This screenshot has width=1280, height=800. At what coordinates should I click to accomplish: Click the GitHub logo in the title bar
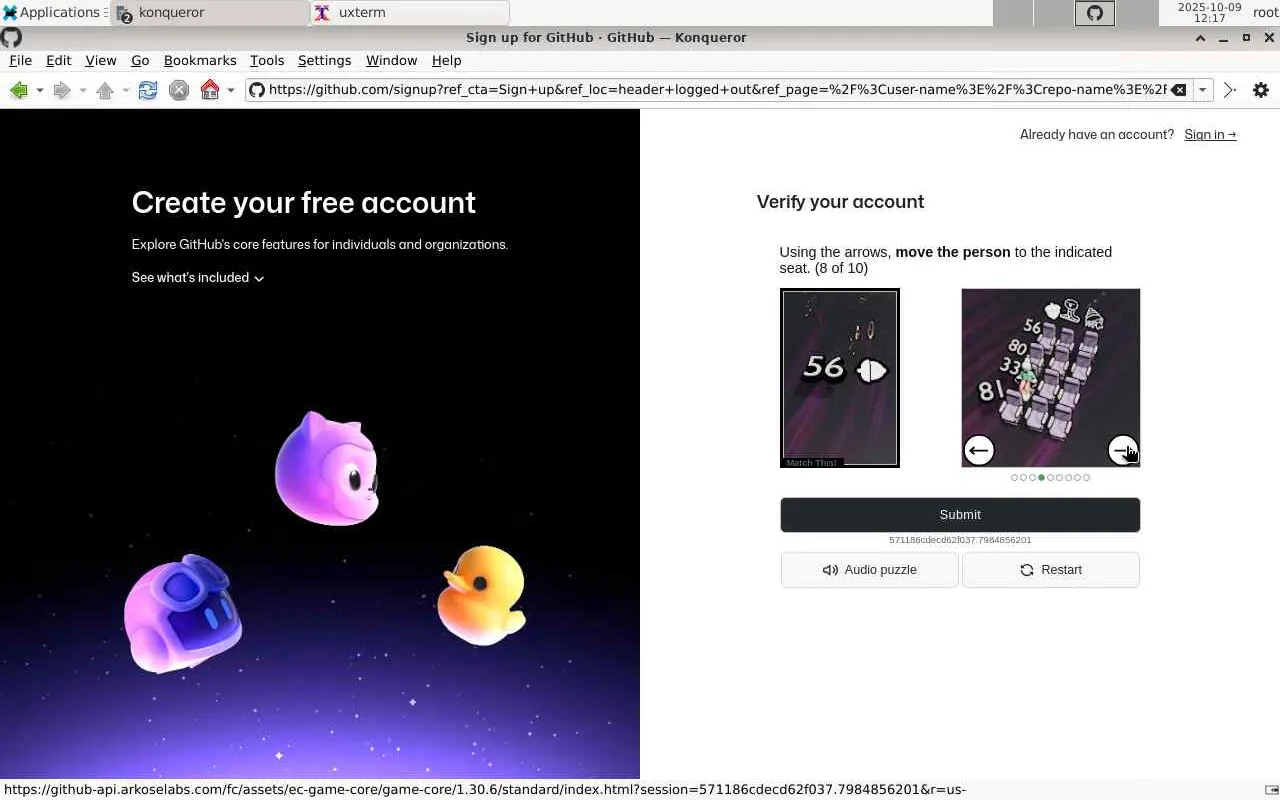click(x=11, y=37)
